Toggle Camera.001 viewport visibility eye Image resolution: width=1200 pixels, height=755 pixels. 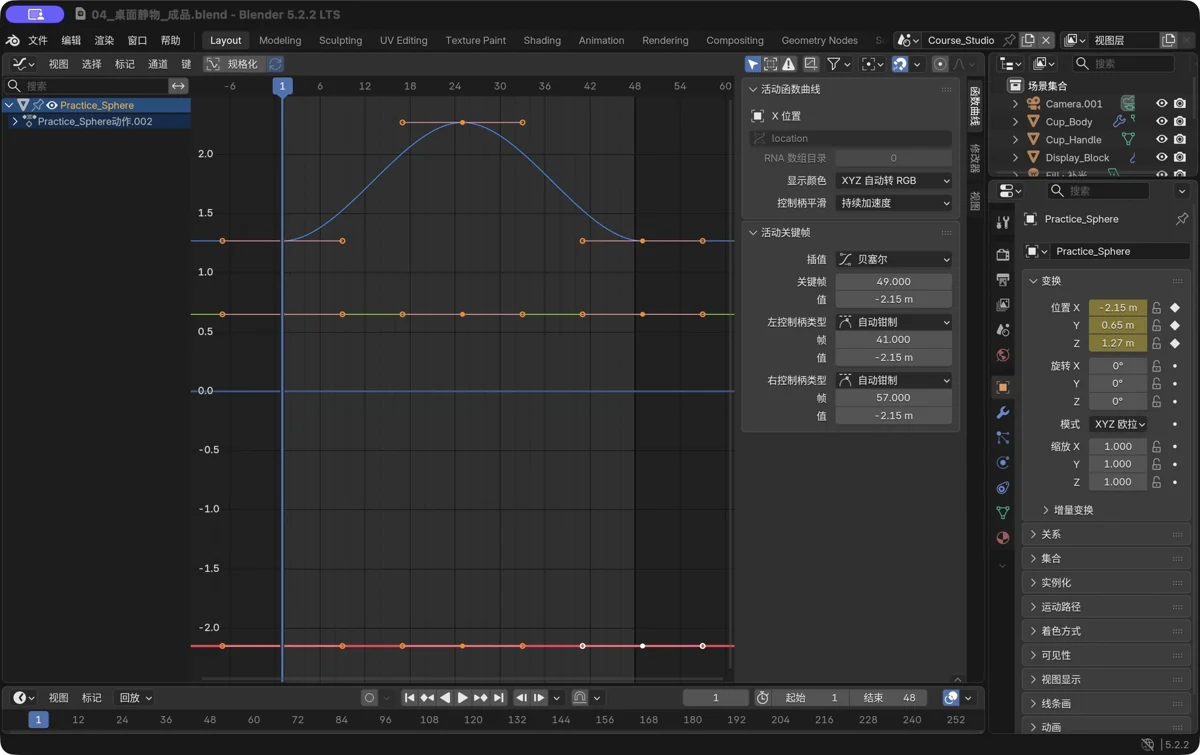[1161, 104]
